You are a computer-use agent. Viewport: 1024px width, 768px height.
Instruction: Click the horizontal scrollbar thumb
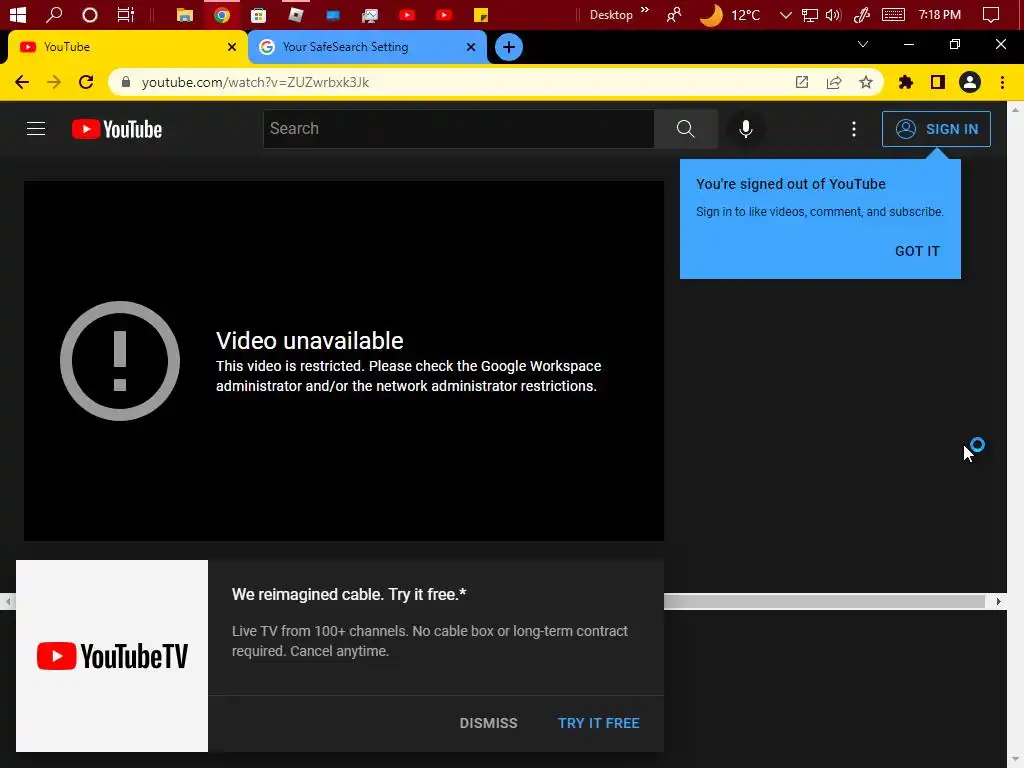click(824, 601)
